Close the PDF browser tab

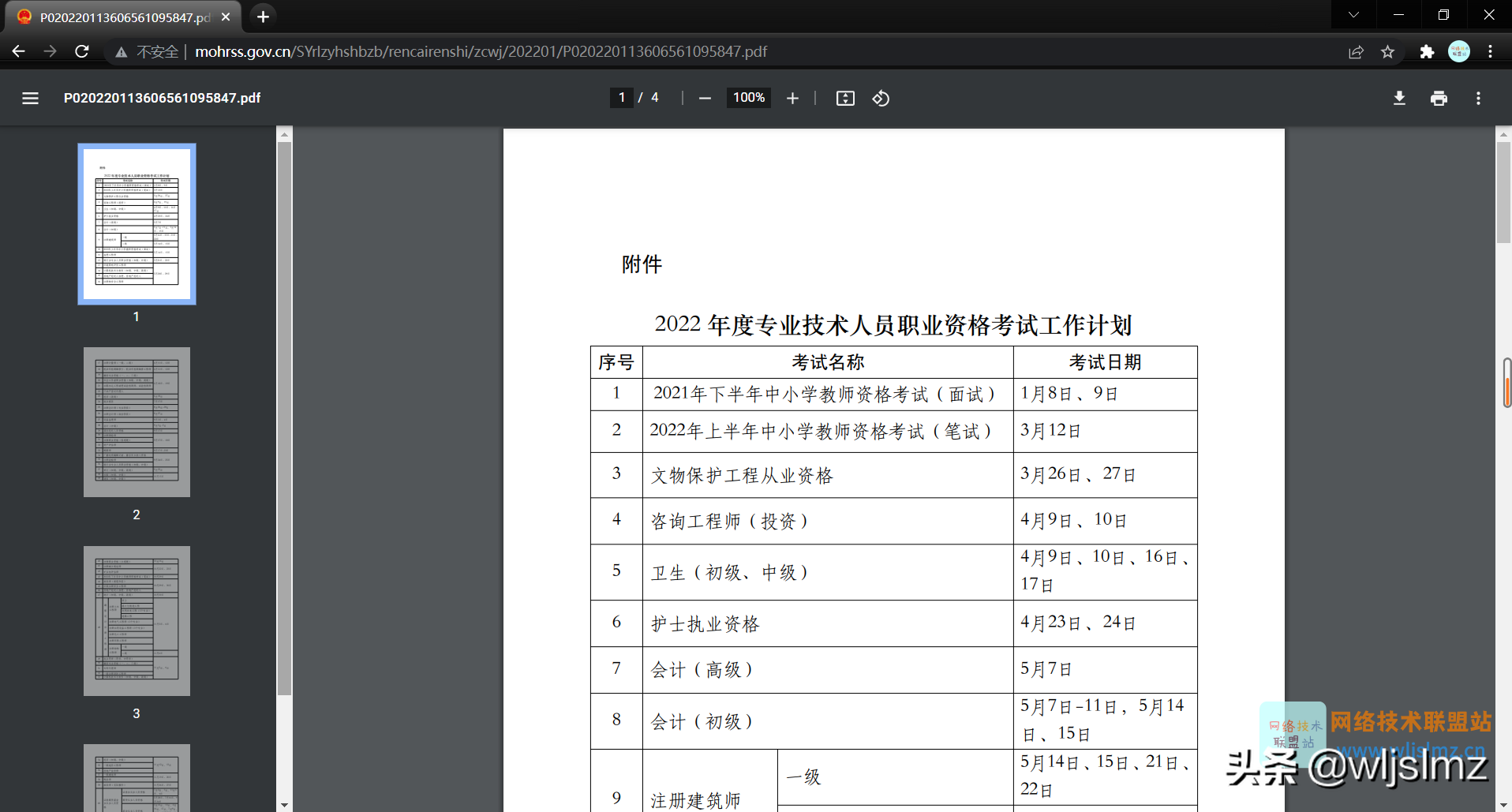(x=226, y=17)
